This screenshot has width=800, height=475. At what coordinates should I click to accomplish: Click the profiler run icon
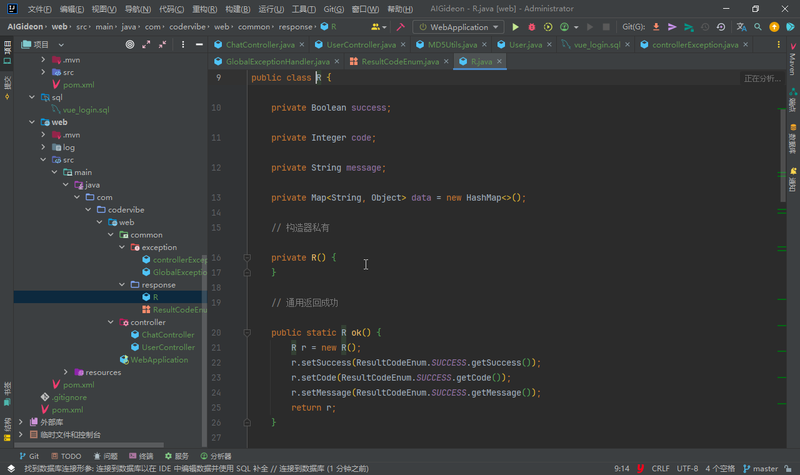click(x=564, y=27)
